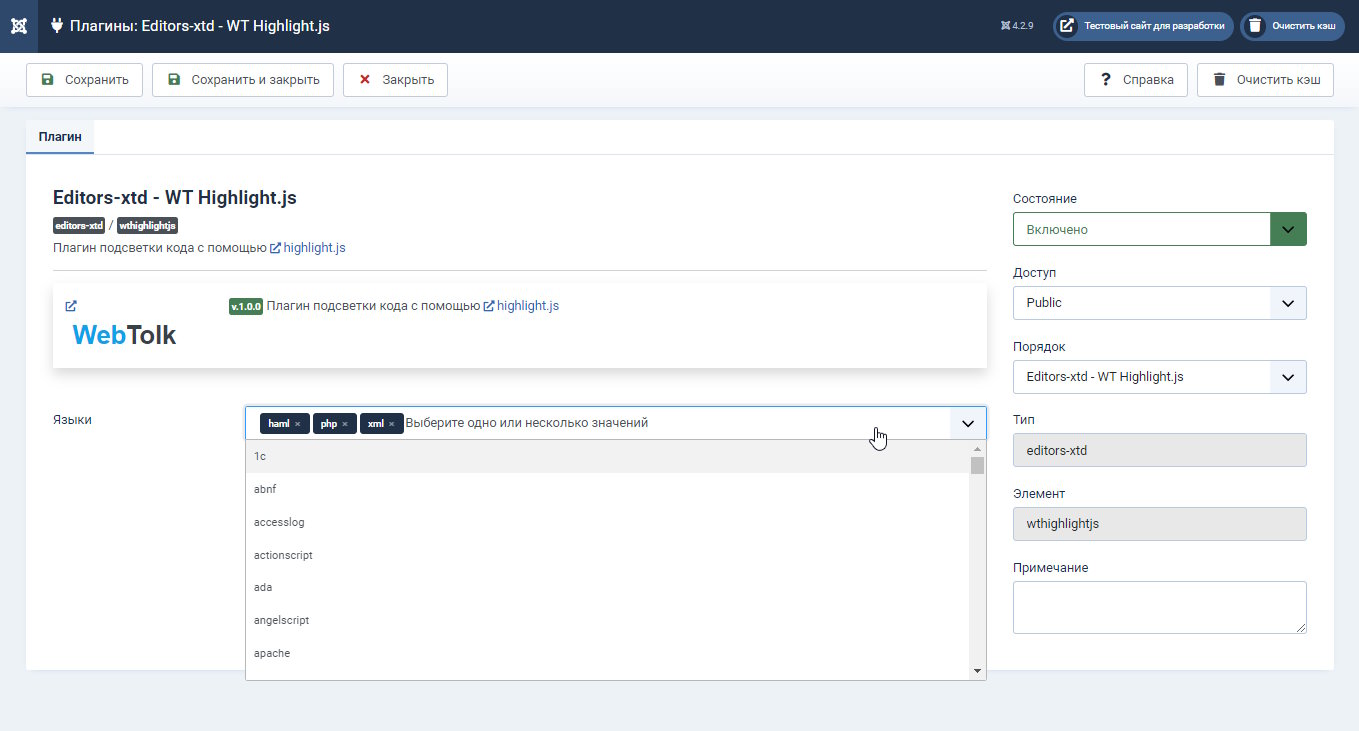Viewport: 1359px width, 731px height.
Task: Expand the Порядок ordering dropdown
Action: point(1160,377)
